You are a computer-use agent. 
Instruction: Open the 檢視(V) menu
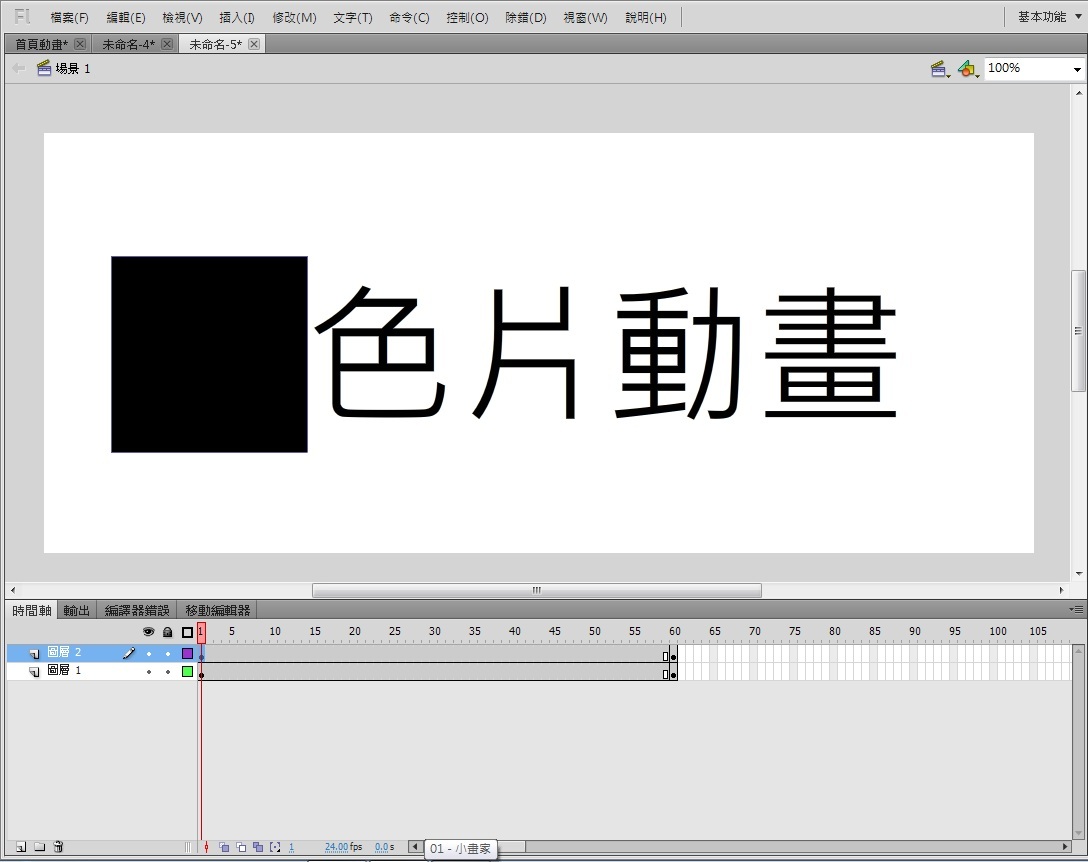(x=182, y=17)
